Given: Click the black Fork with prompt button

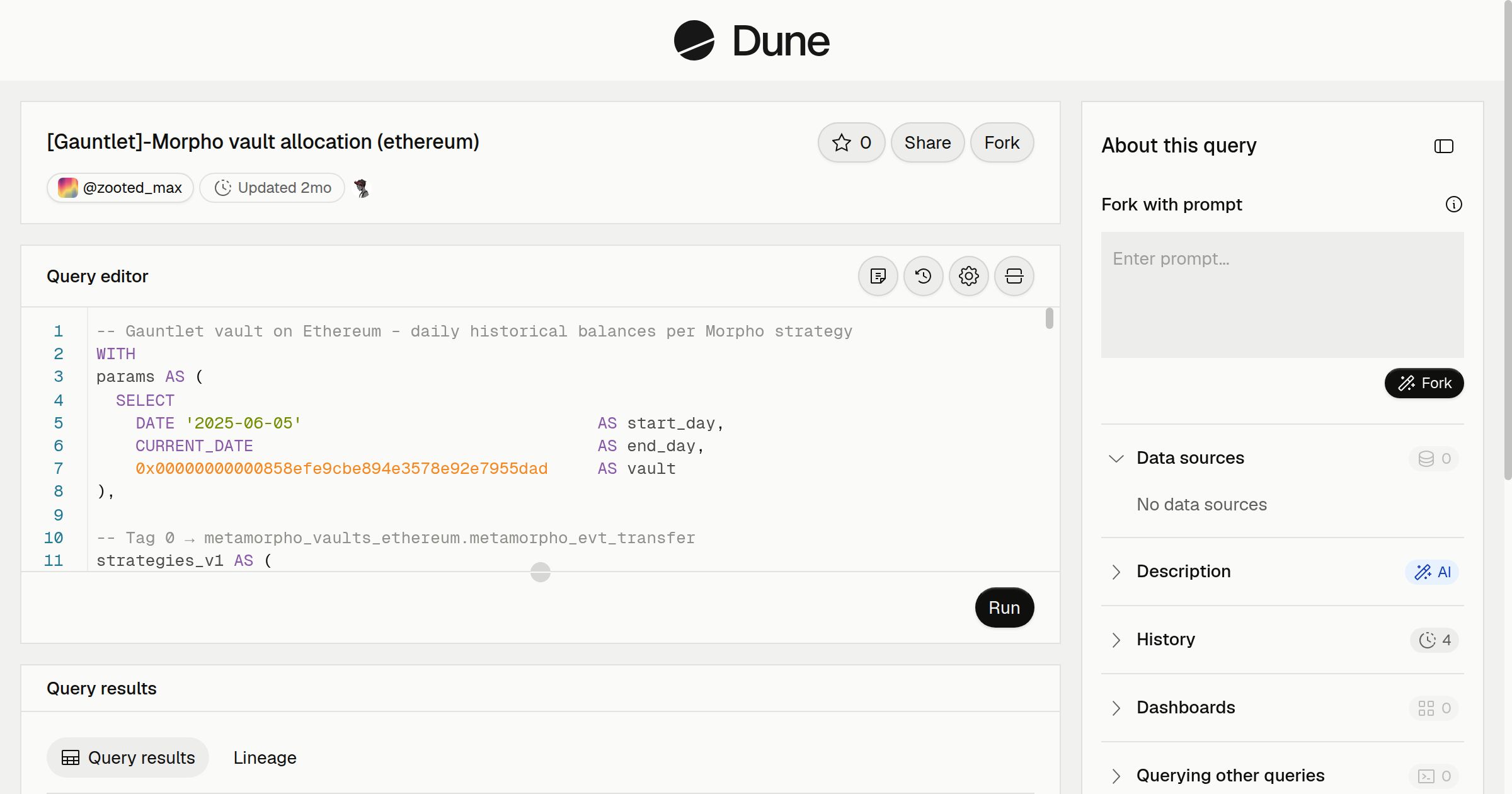Looking at the screenshot, I should tap(1424, 383).
